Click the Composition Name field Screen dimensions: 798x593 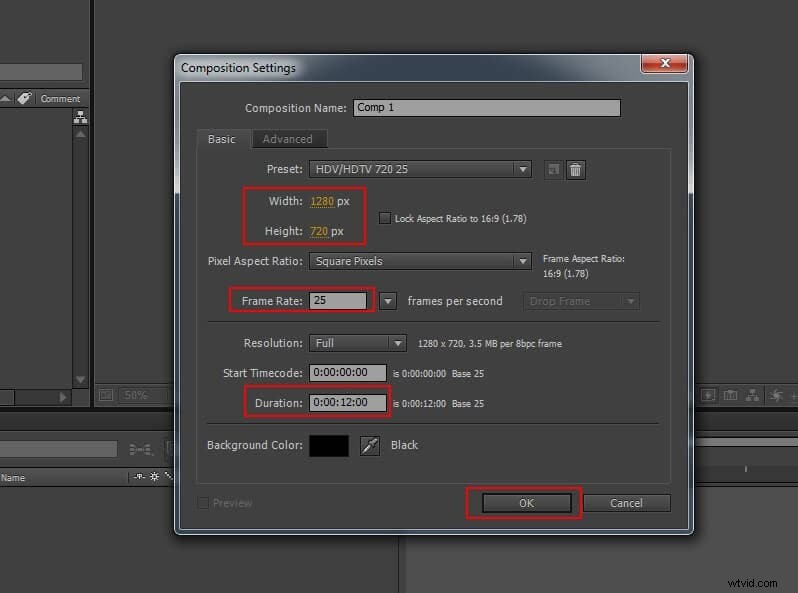[x=487, y=107]
